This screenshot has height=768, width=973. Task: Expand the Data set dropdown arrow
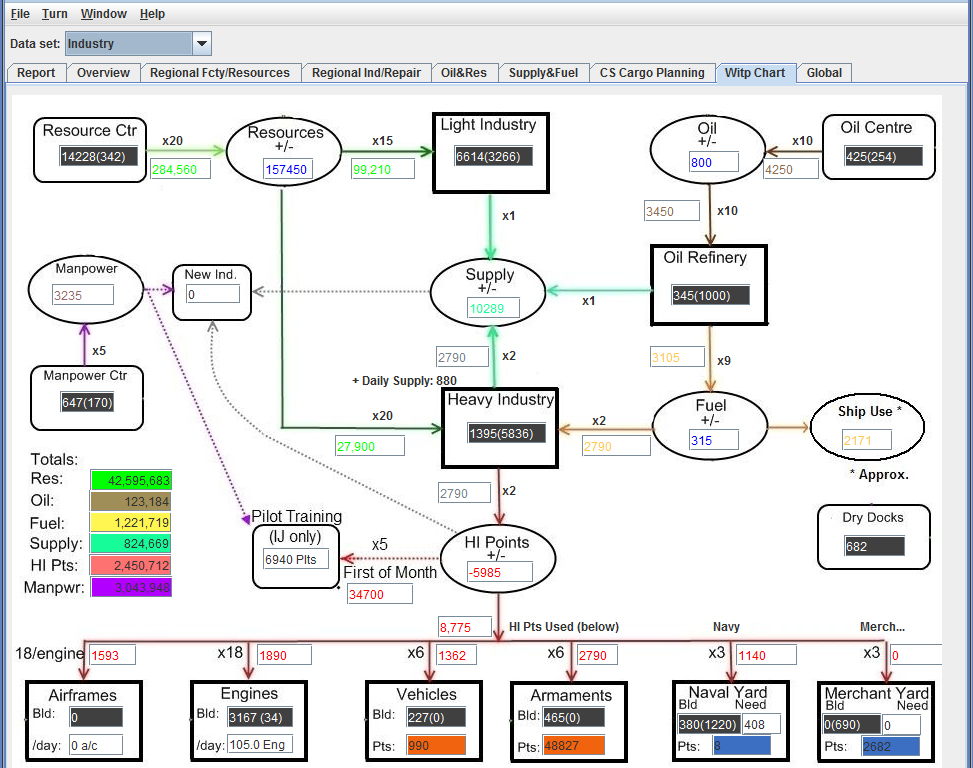pyautogui.click(x=202, y=43)
